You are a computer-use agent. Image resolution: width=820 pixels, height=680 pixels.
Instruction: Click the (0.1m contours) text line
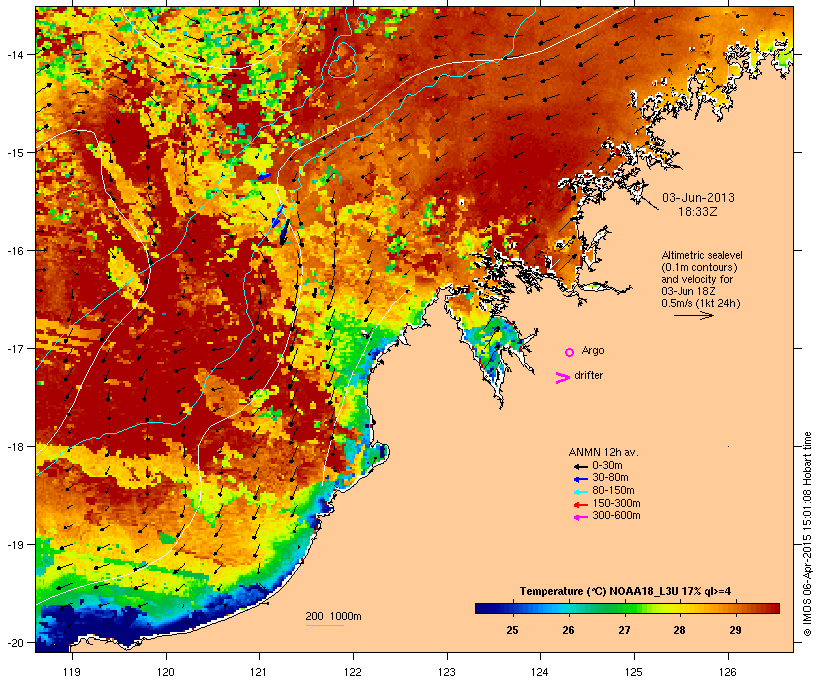point(699,267)
